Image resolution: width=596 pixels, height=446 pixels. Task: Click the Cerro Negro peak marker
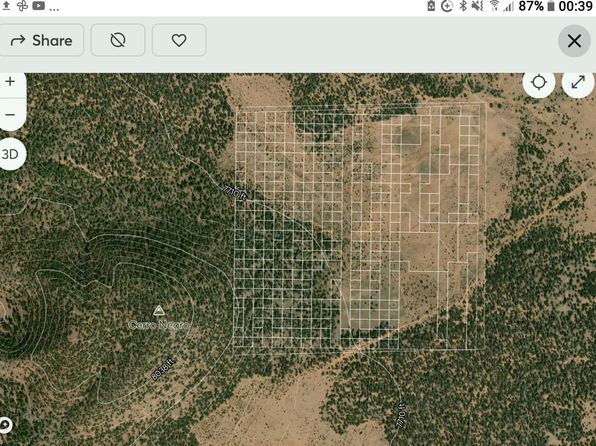coord(159,311)
